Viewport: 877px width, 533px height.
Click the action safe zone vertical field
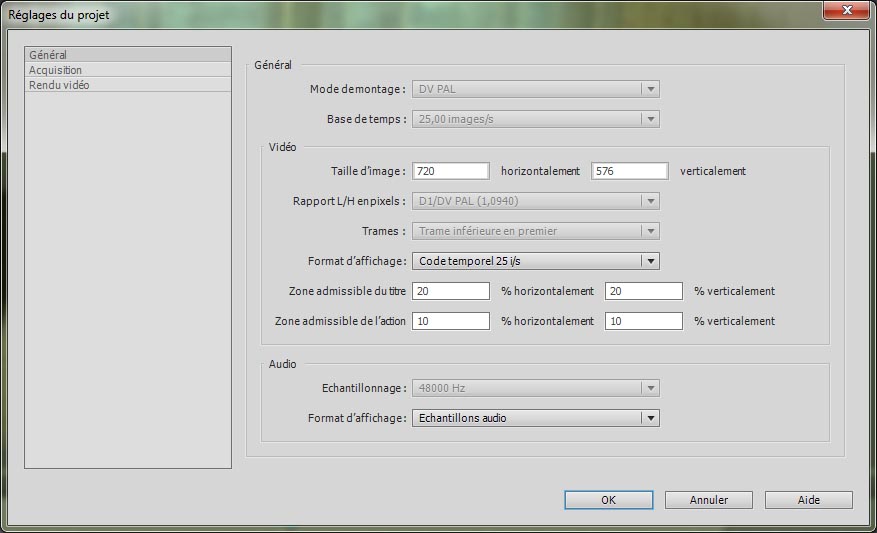[x=644, y=321]
